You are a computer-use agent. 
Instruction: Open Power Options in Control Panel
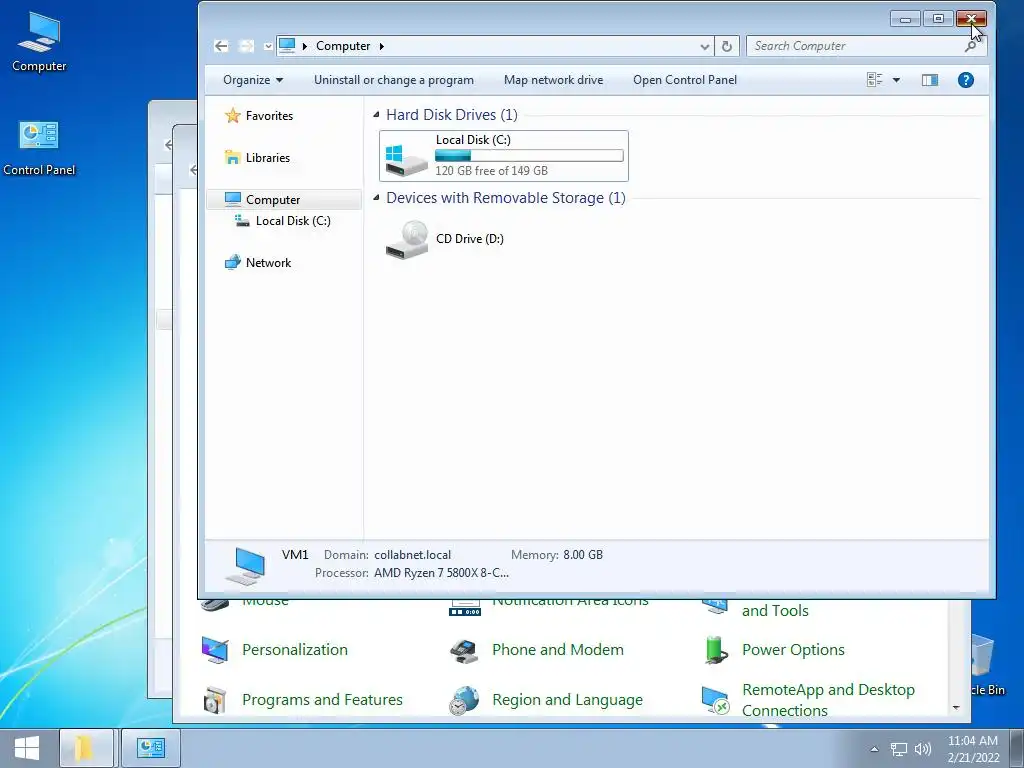pos(793,649)
